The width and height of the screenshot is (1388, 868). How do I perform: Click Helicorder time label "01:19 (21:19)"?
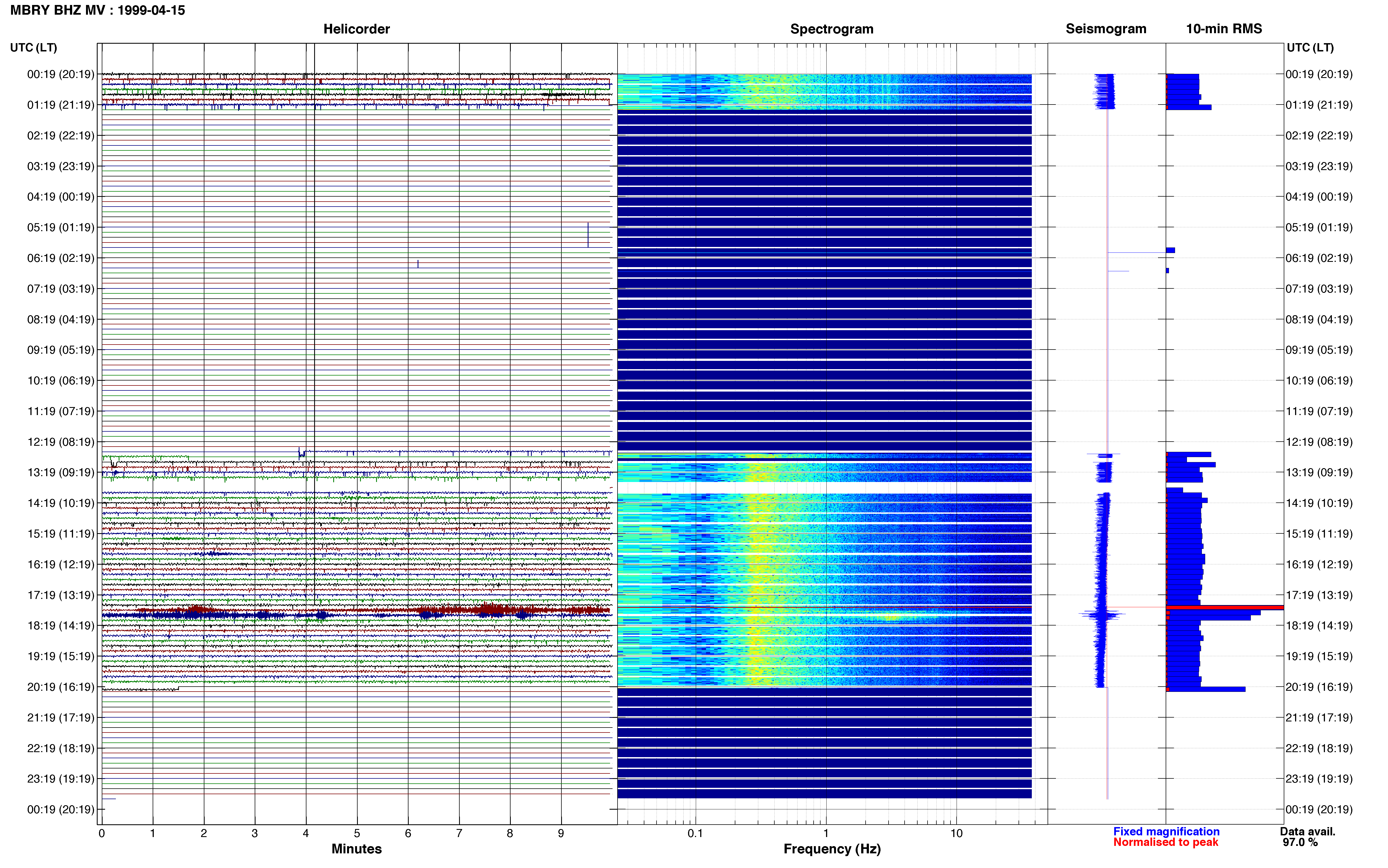pyautogui.click(x=61, y=105)
